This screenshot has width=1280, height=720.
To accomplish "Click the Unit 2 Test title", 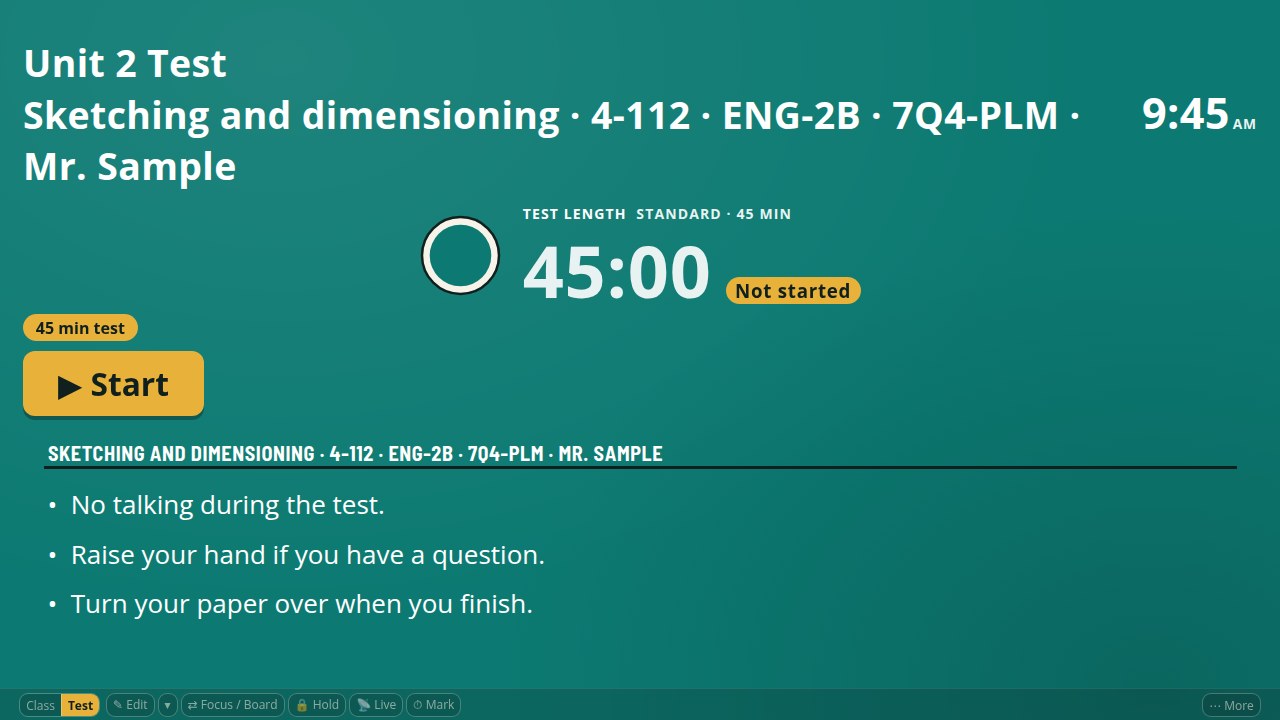I will (x=125, y=64).
